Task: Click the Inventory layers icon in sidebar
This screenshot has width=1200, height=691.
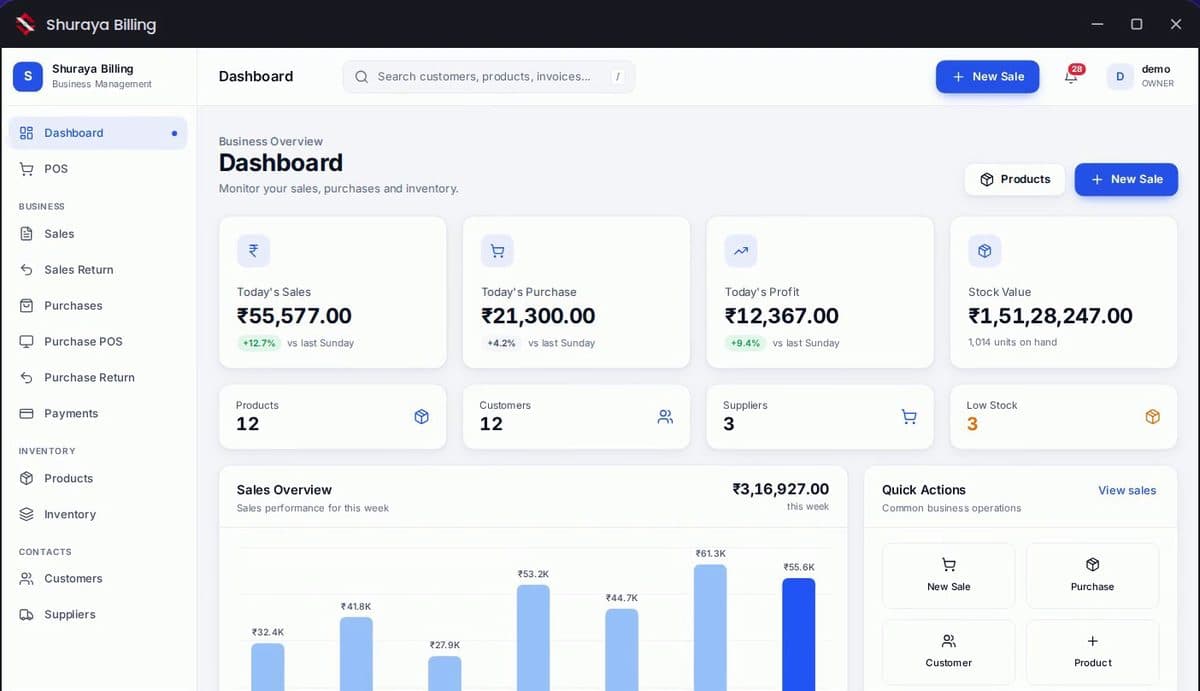Action: (27, 515)
